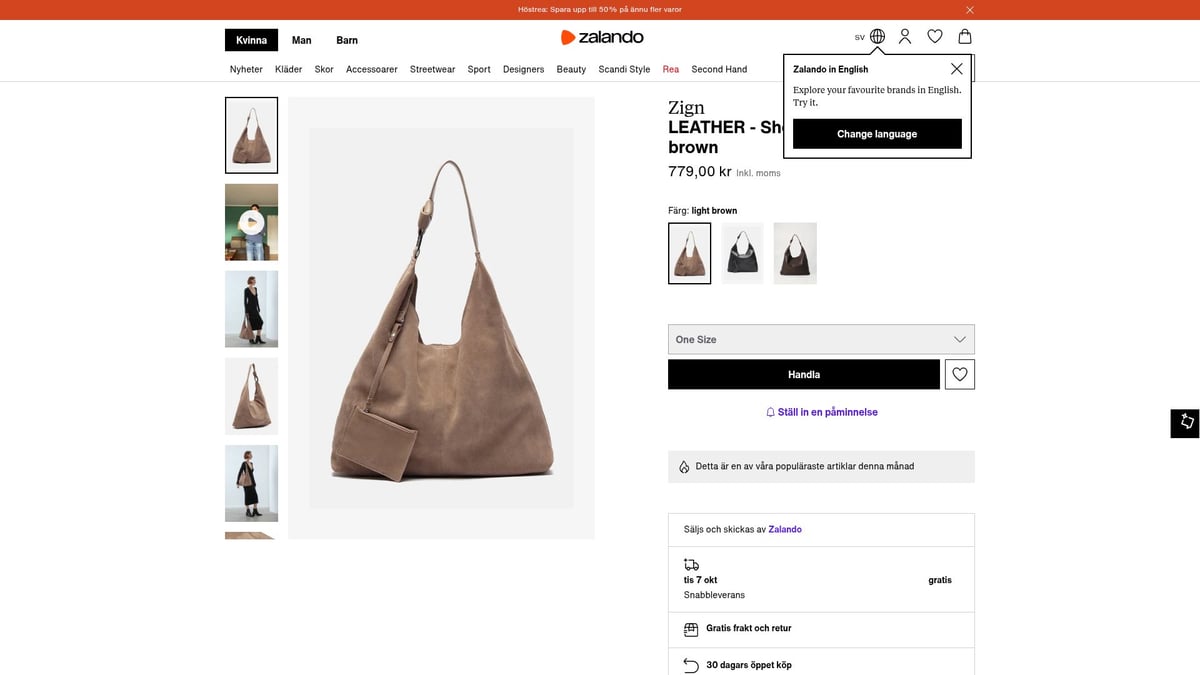Open the shopping bag icon
The height and width of the screenshot is (675, 1200).
965,37
